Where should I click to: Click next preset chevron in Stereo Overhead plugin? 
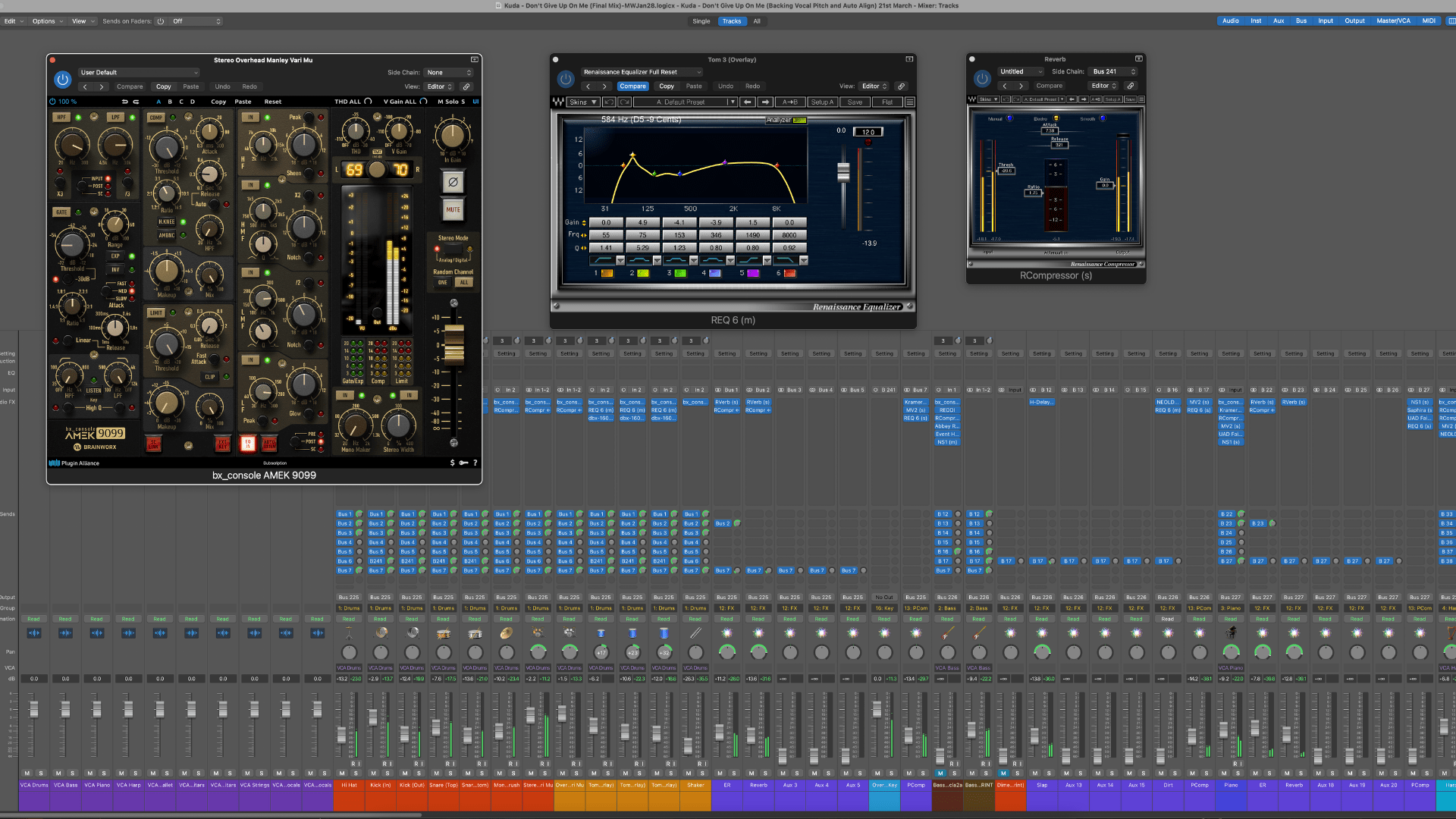pos(102,86)
